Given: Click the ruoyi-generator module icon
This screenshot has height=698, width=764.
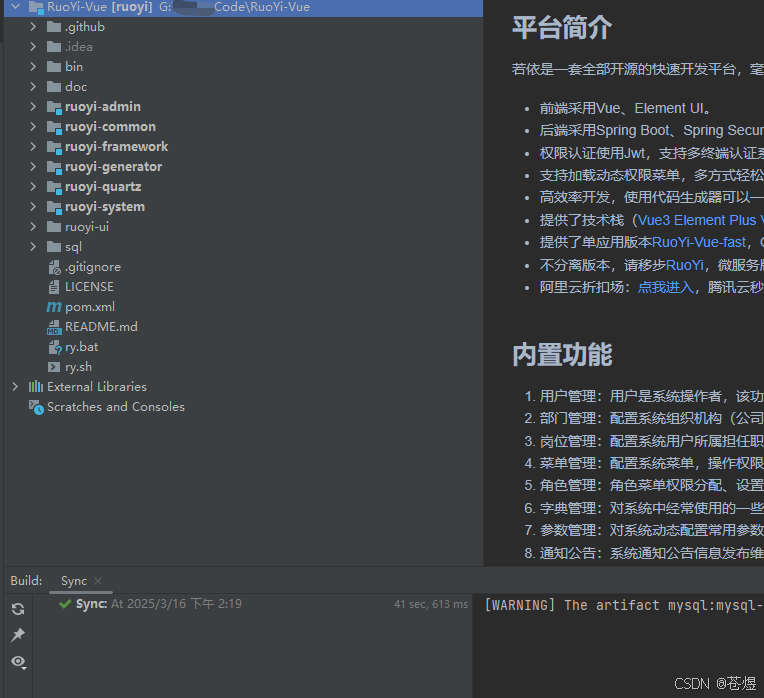Looking at the screenshot, I should [54, 167].
